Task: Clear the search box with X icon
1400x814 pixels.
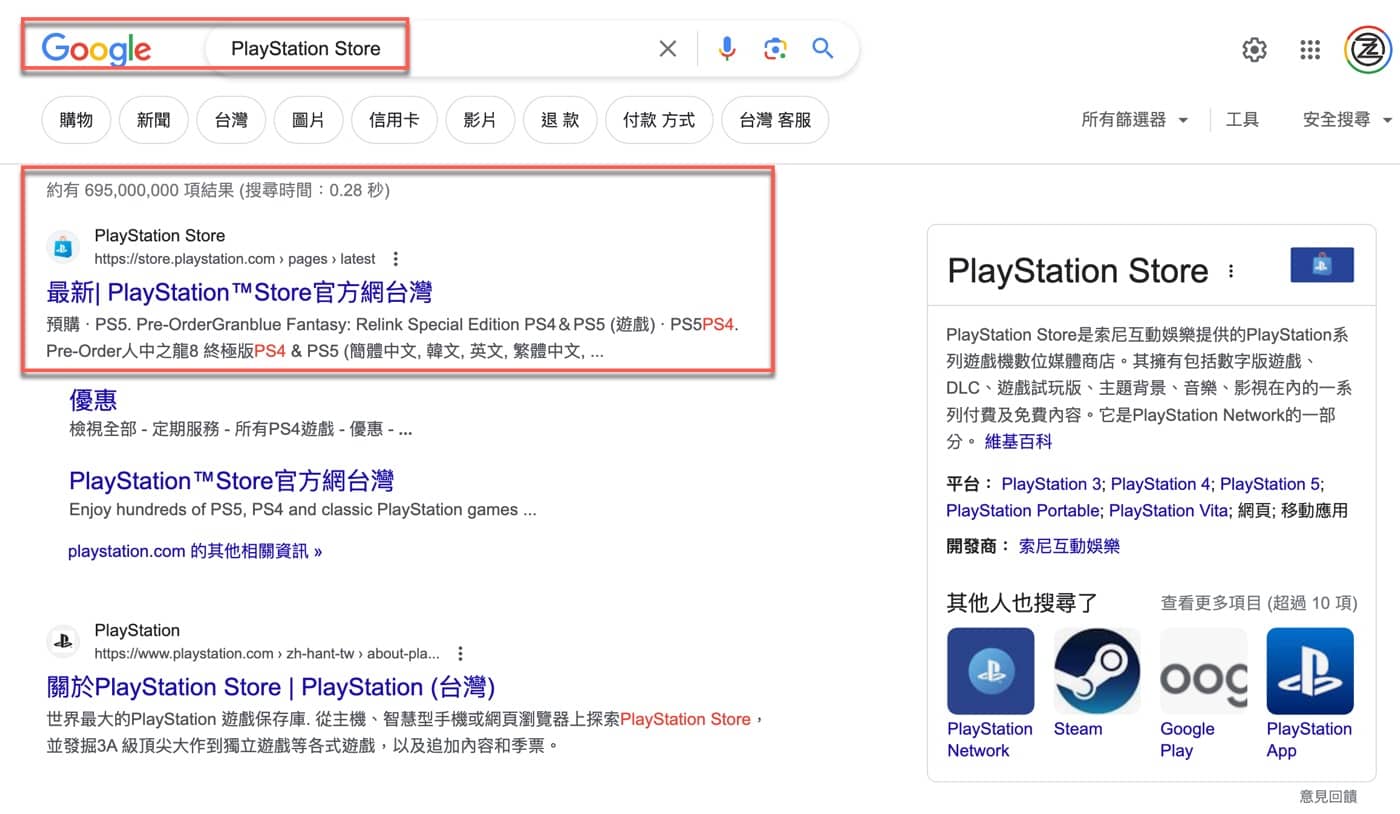Action: [x=668, y=48]
